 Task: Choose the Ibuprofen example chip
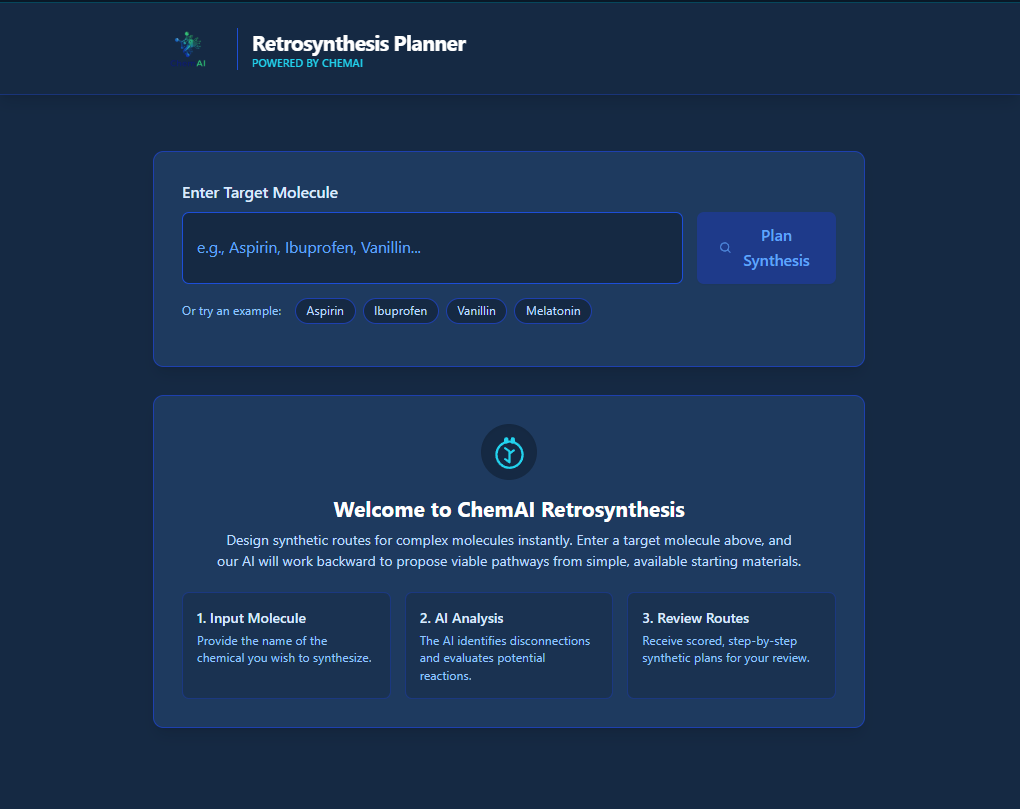[400, 311]
